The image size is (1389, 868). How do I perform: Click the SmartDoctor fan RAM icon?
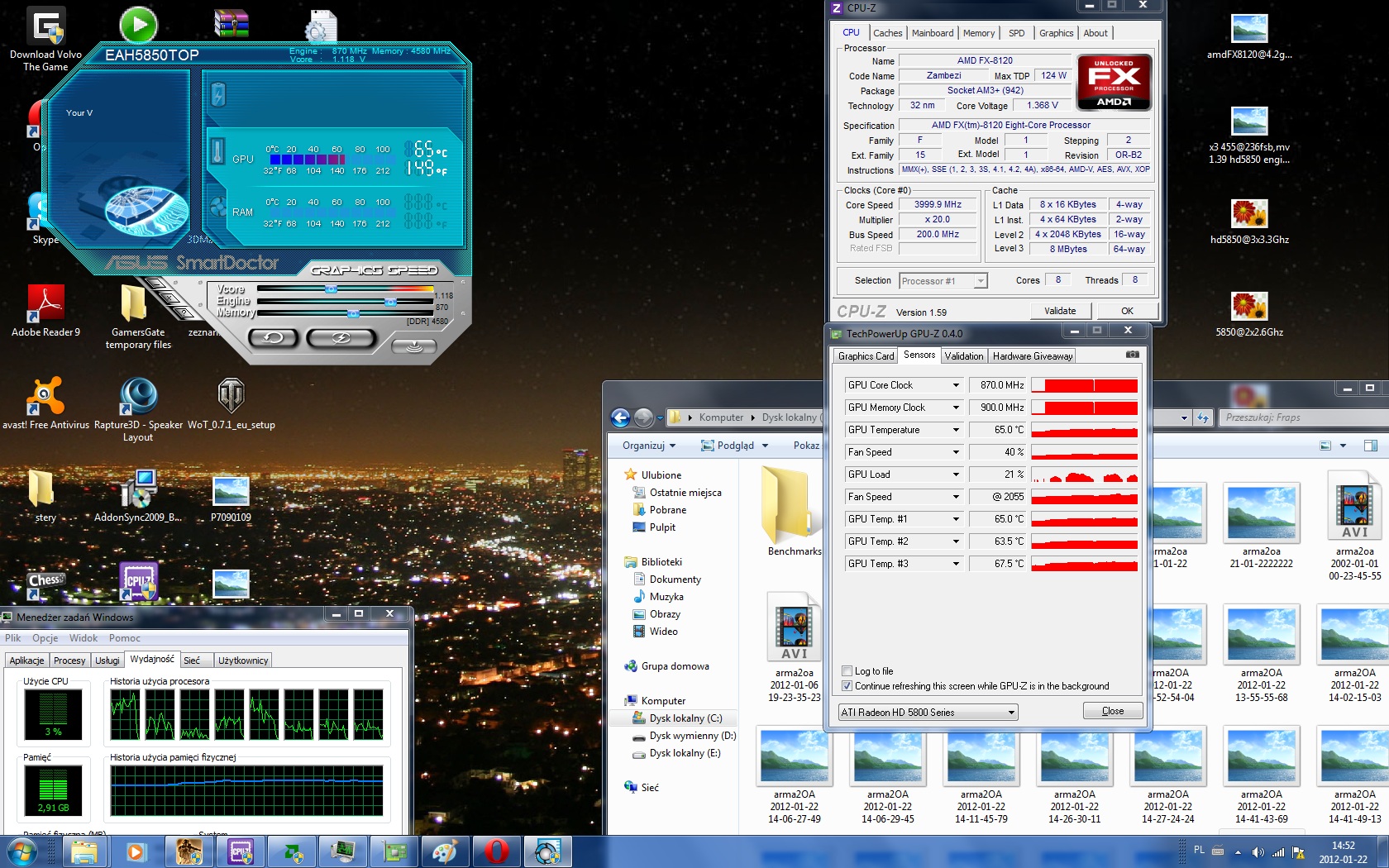218,206
